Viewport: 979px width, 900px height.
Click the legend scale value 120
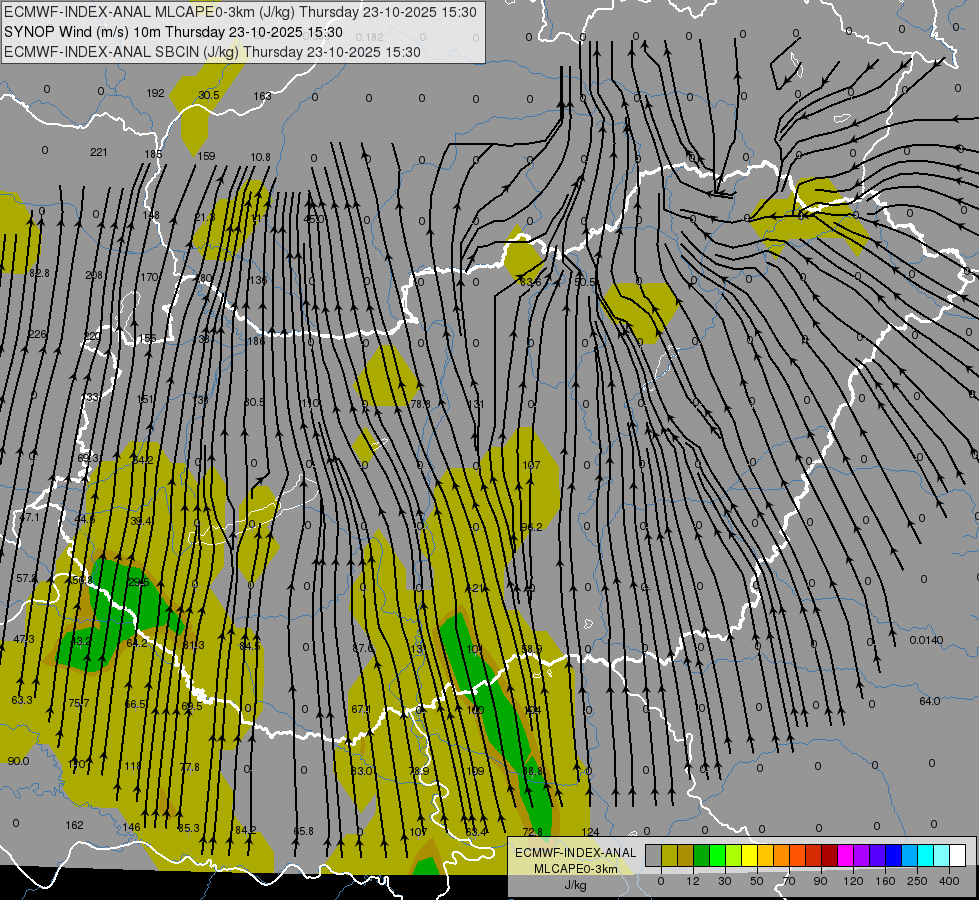(x=853, y=881)
